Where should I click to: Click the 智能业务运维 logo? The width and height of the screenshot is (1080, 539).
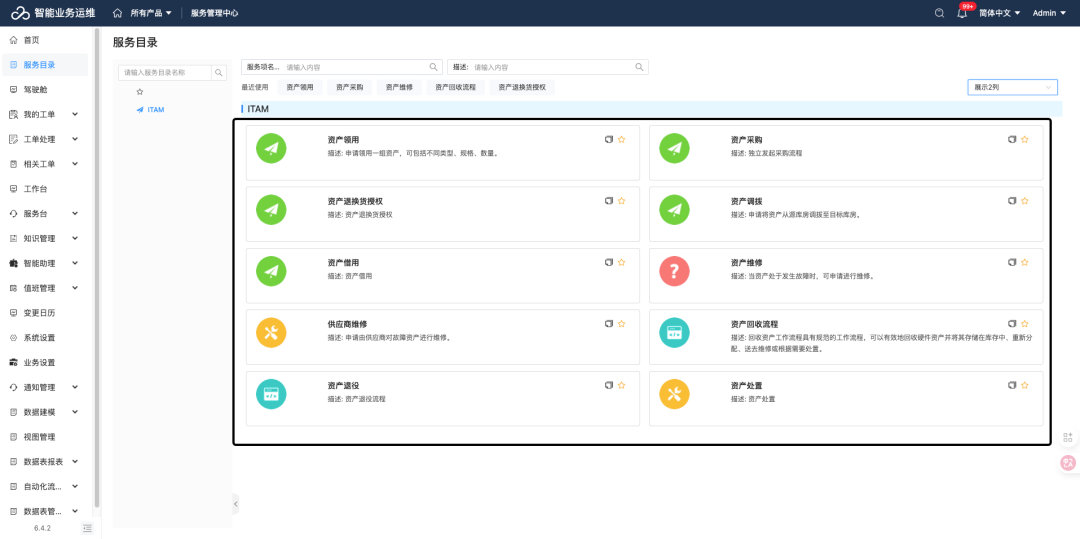tap(52, 13)
